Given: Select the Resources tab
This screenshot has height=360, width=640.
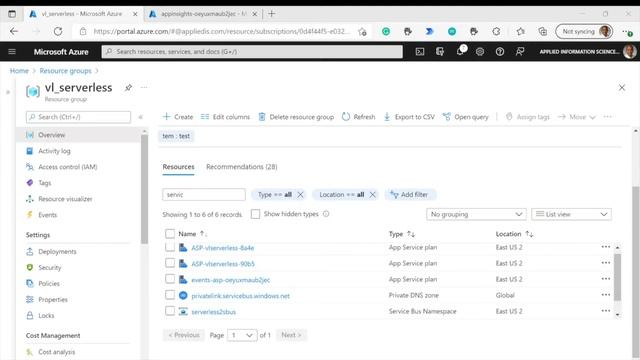Looking at the screenshot, I should pos(178,167).
